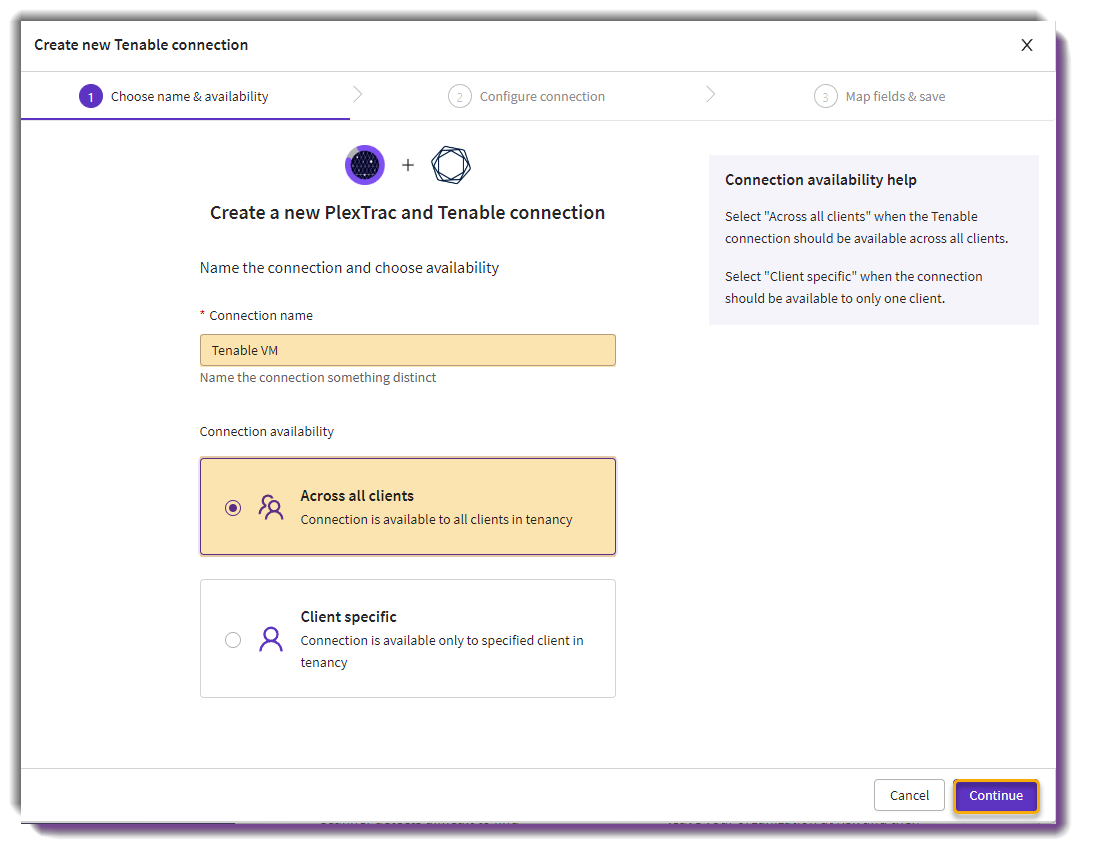
Task: Cancel the new connection setup
Action: [x=909, y=795]
